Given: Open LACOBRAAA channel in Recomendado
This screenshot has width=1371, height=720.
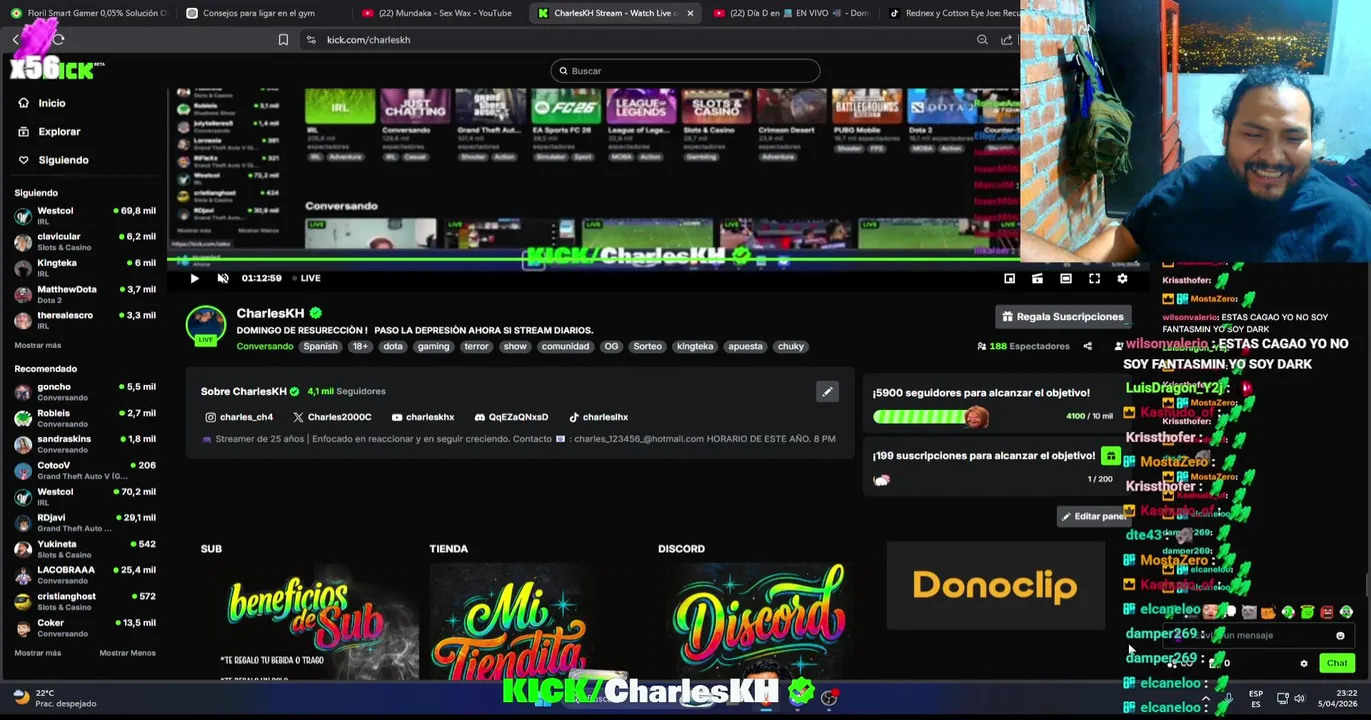Looking at the screenshot, I should (85, 574).
